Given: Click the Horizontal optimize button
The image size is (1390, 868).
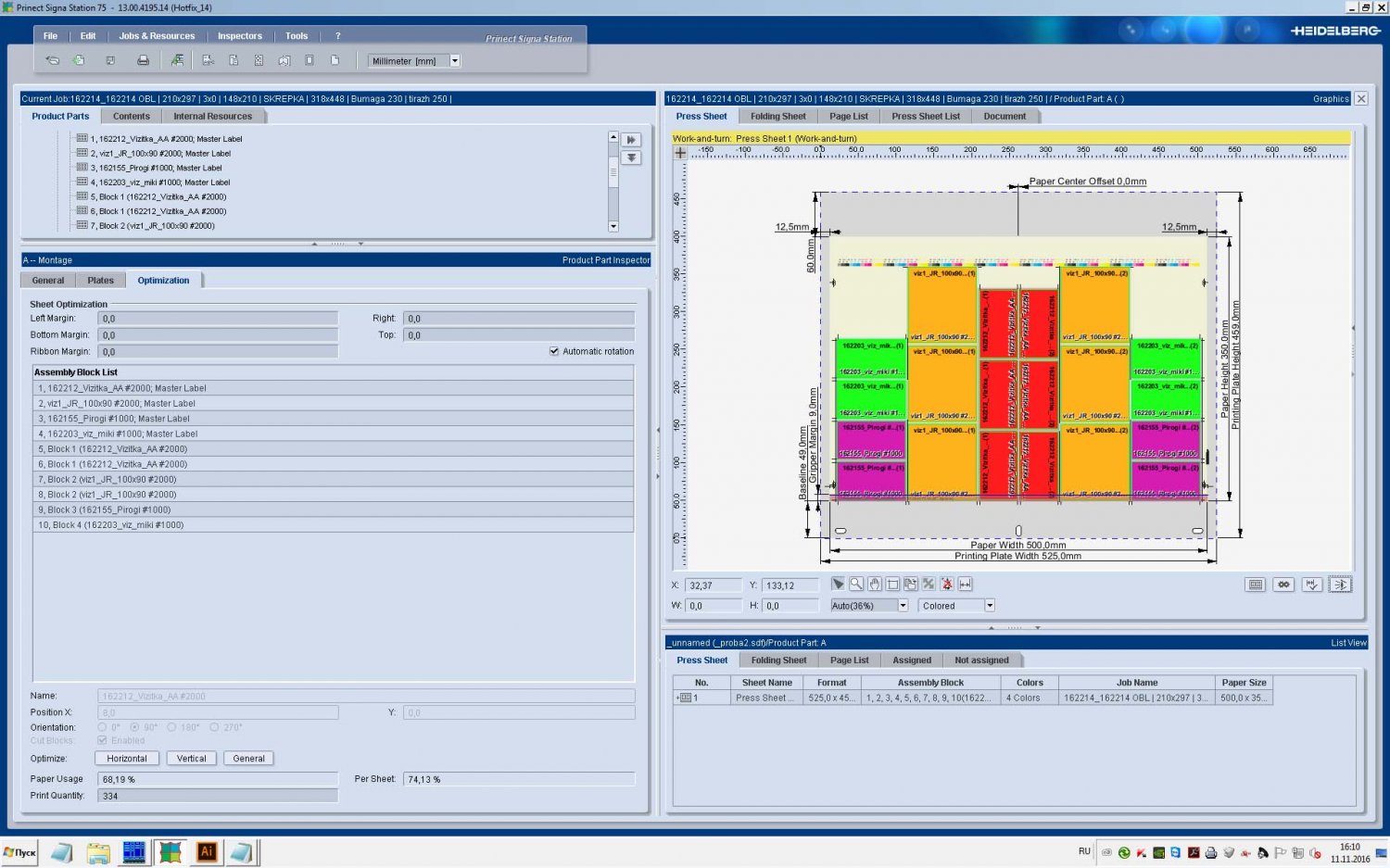Looking at the screenshot, I should pos(127,759).
